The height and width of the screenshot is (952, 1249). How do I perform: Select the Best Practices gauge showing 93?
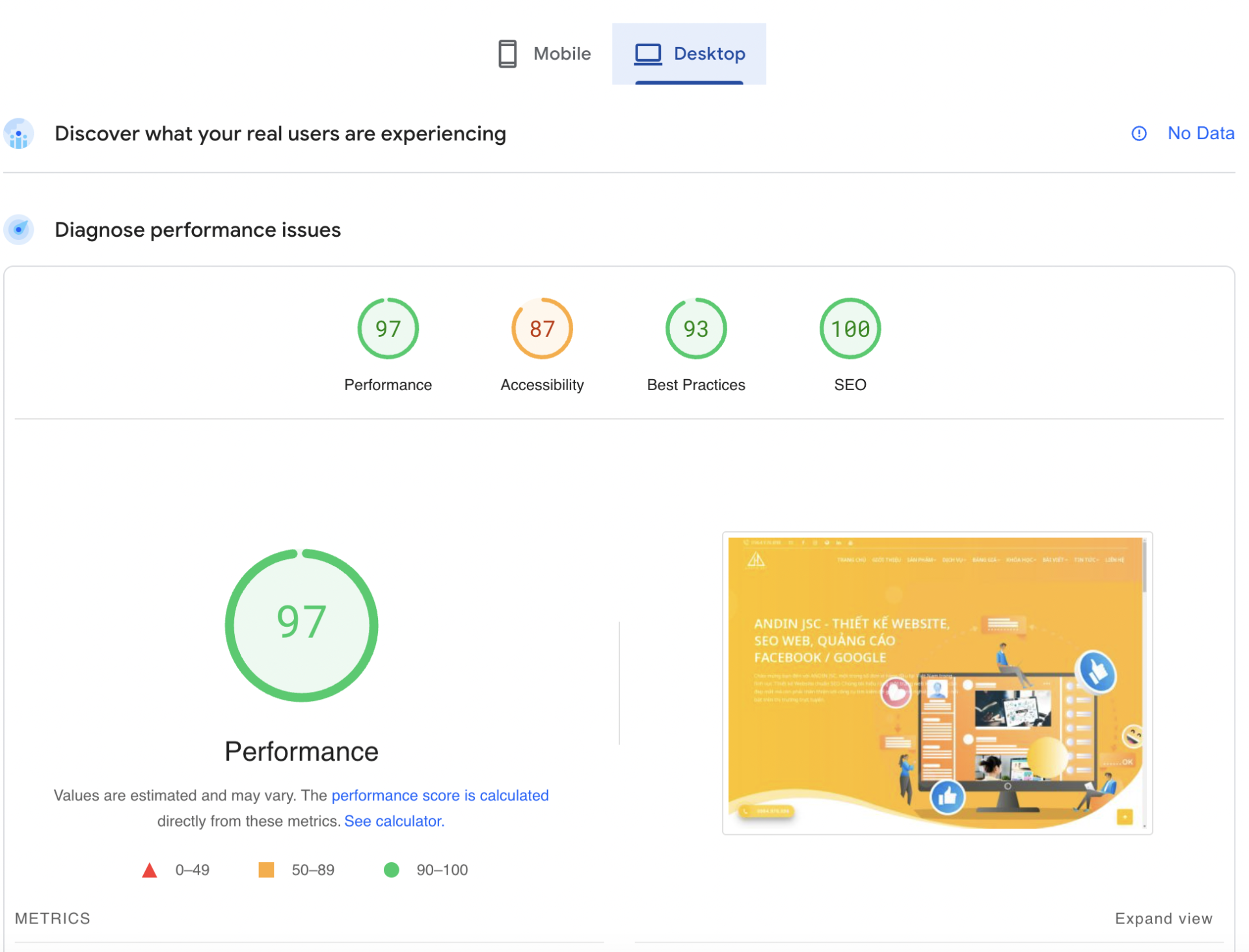[695, 328]
